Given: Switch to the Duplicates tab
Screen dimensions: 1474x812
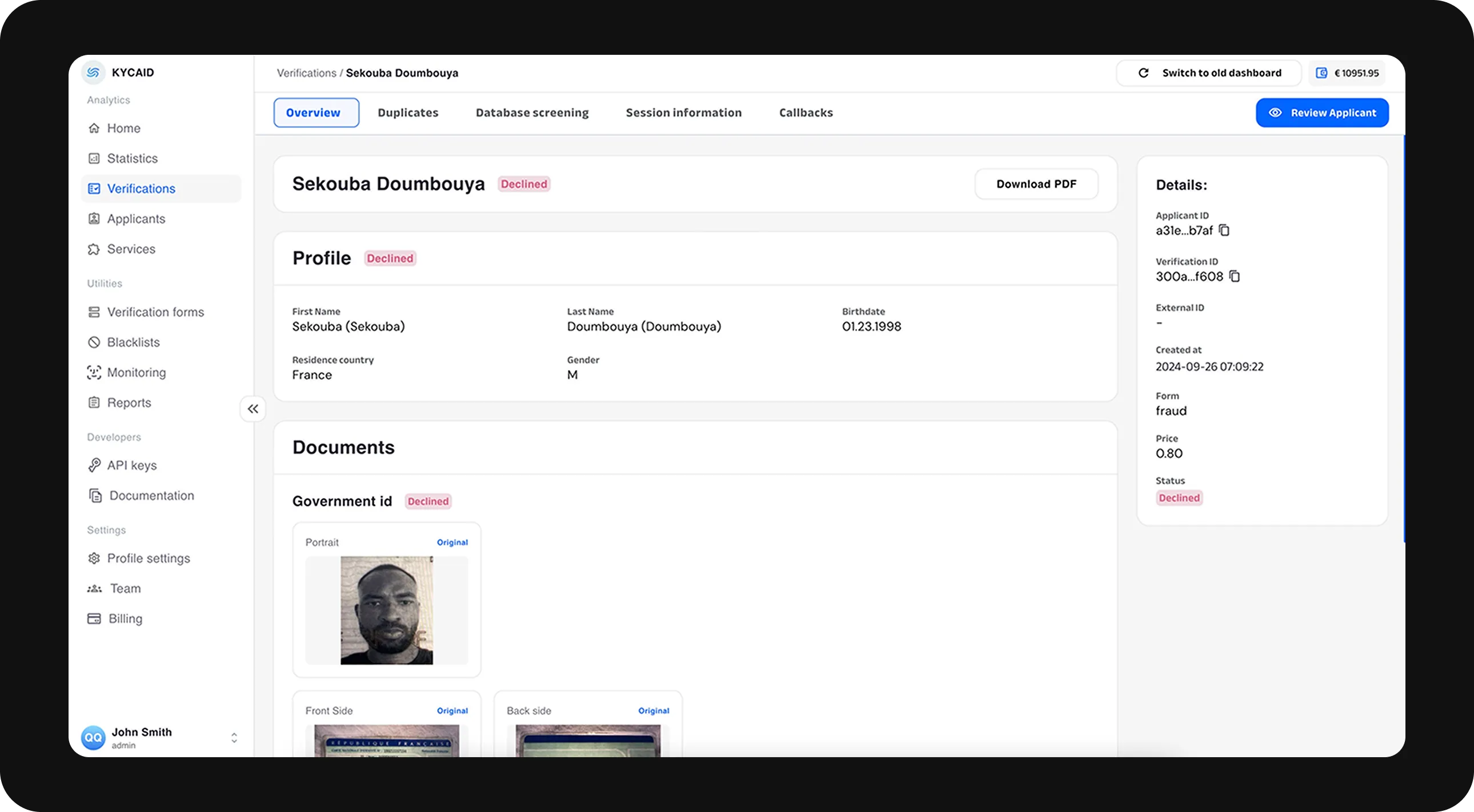Looking at the screenshot, I should [407, 112].
